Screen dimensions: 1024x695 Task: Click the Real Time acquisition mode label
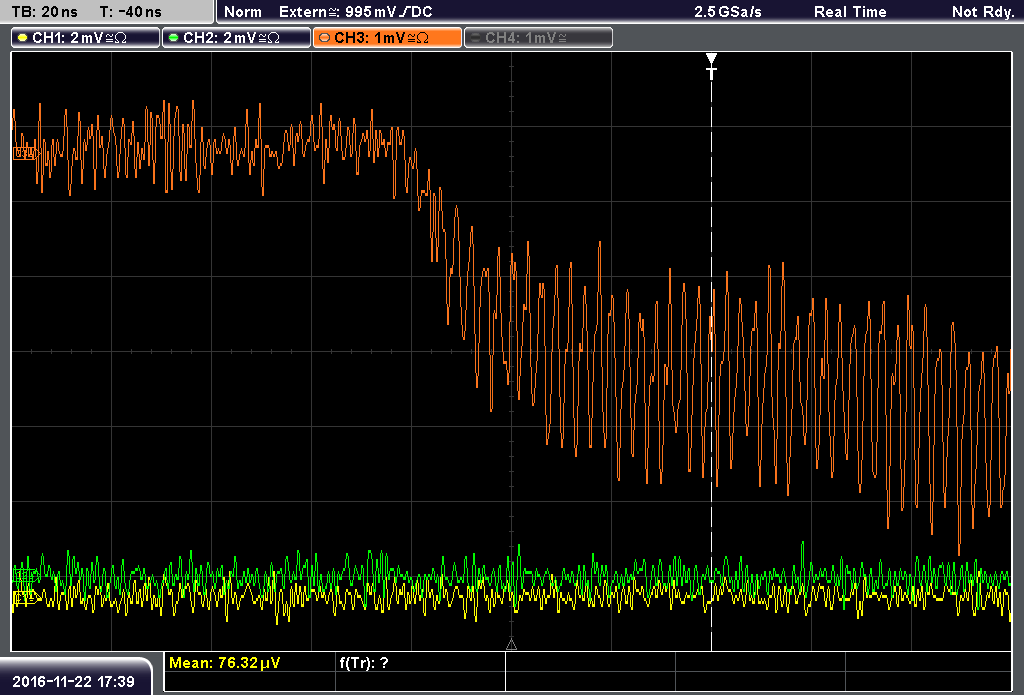tap(850, 12)
